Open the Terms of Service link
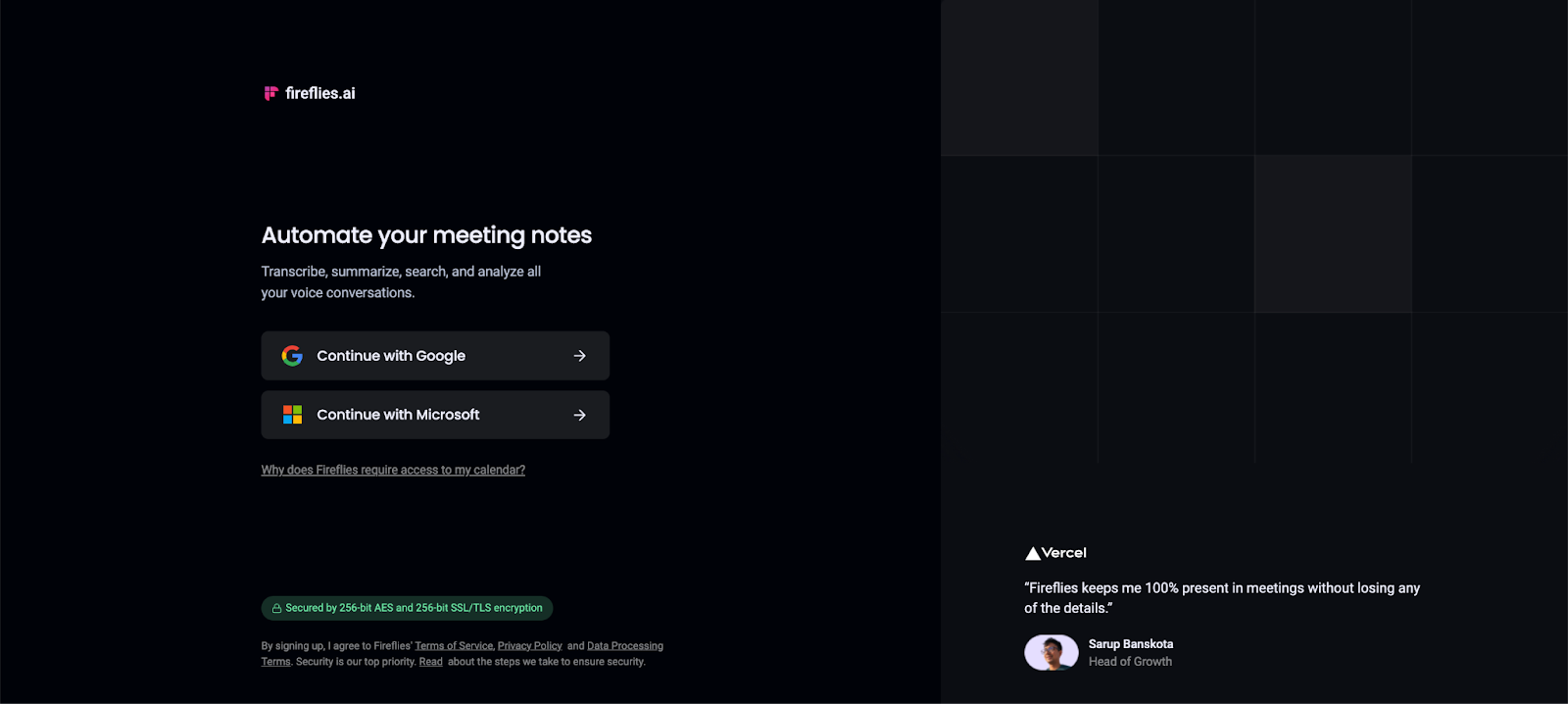This screenshot has height=704, width=1568. pos(454,646)
